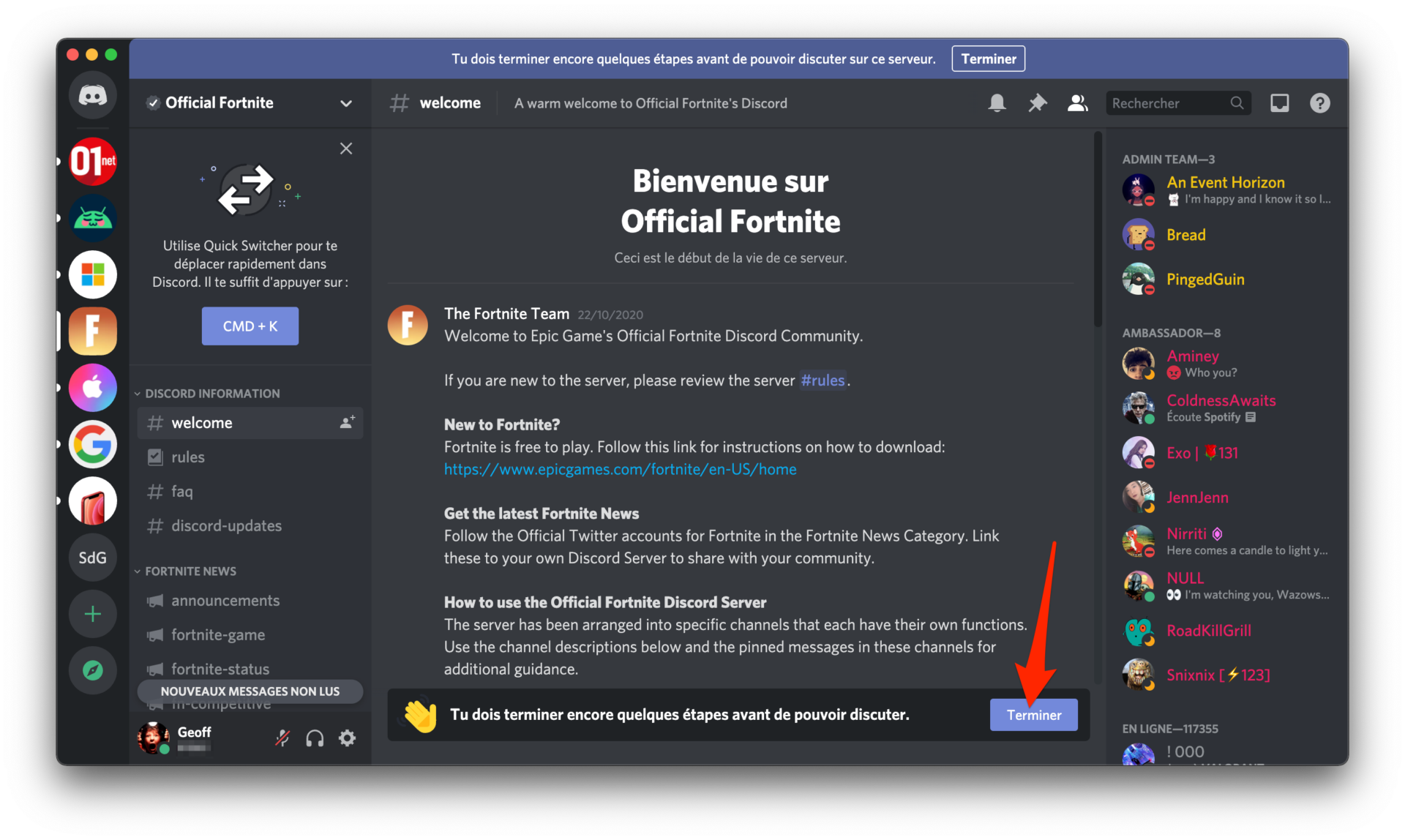Open member ColdnessAwaits profile
This screenshot has height=840, width=1405.
[1227, 408]
